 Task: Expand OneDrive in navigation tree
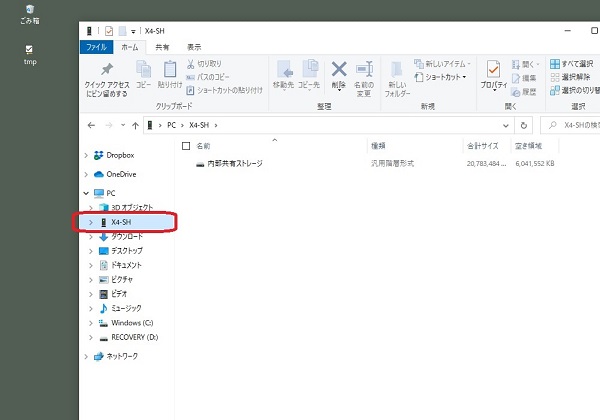click(x=86, y=174)
